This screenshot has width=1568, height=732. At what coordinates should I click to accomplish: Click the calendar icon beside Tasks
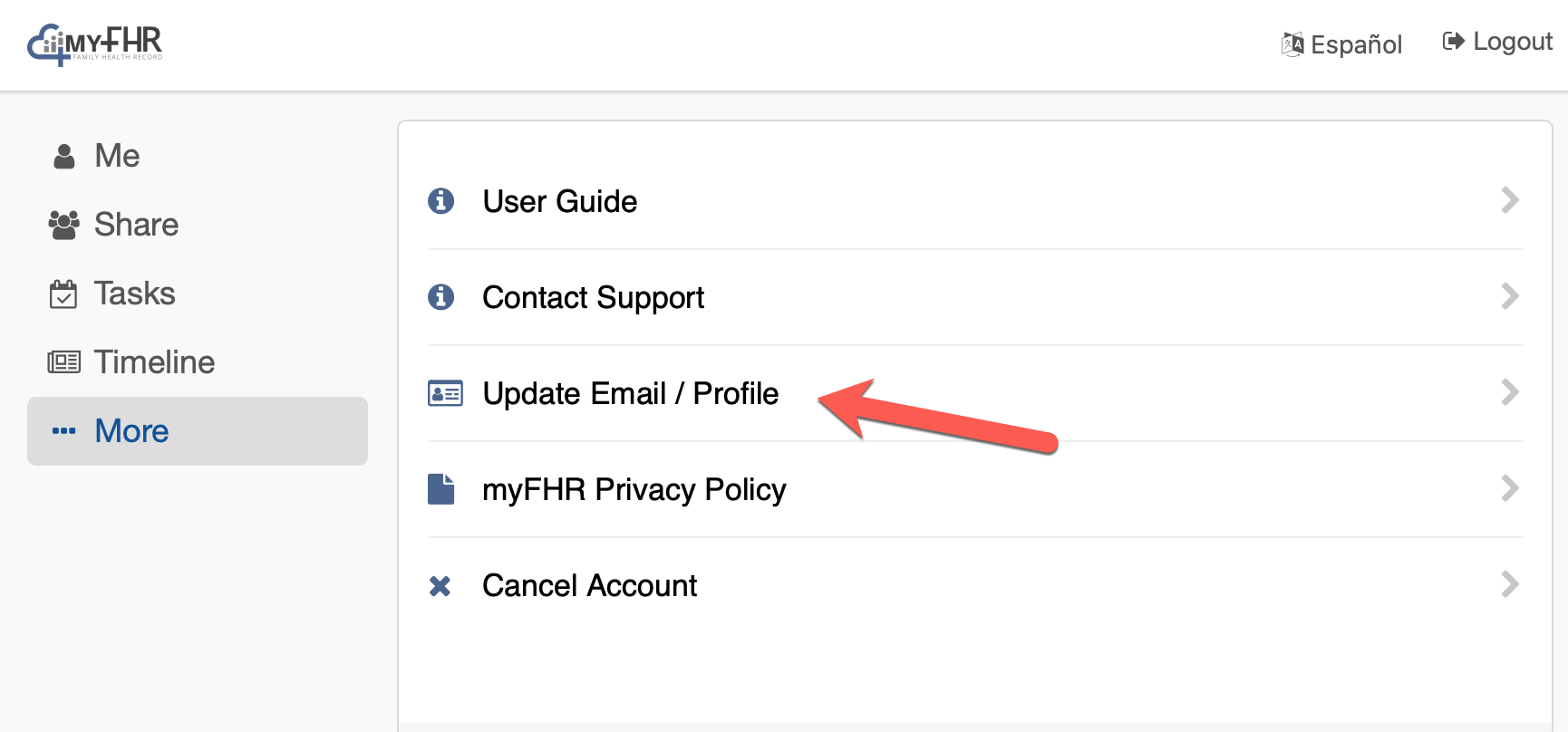pos(63,294)
